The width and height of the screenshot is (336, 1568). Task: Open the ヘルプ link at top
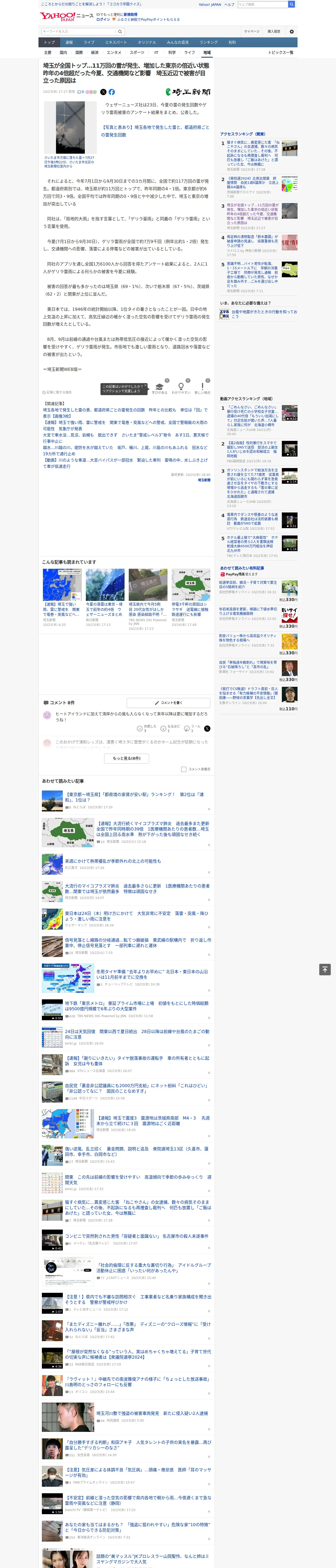tap(229, 4)
